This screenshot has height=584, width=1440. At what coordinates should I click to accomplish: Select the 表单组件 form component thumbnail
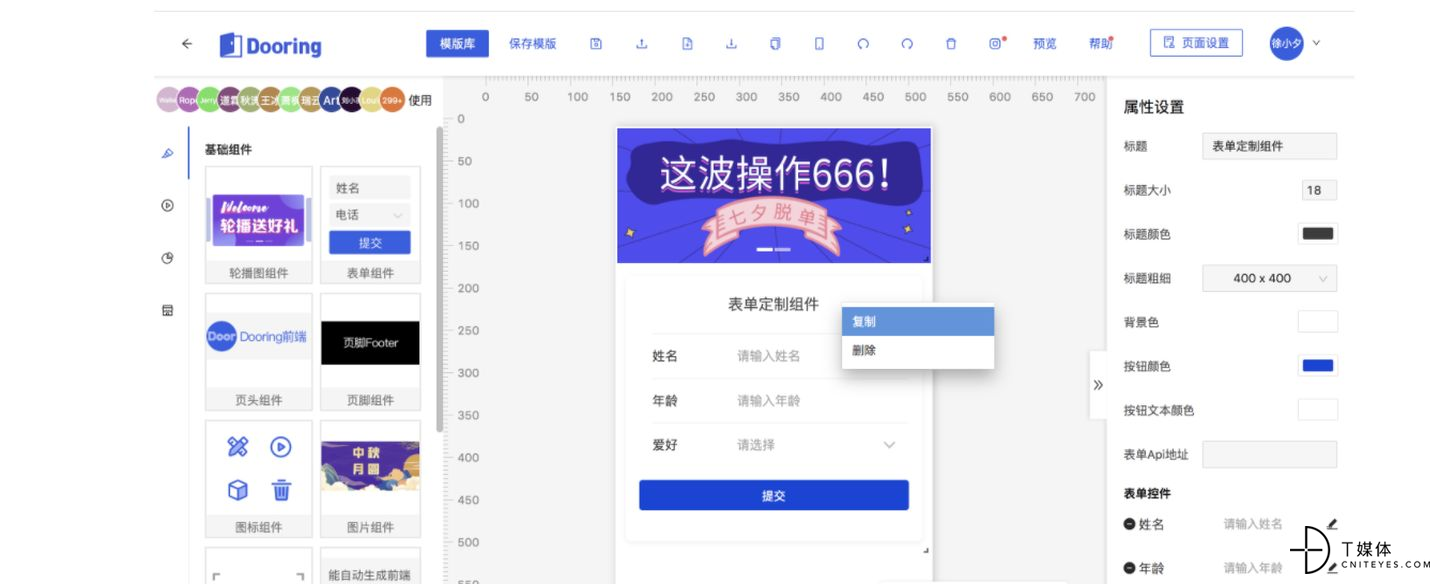370,225
